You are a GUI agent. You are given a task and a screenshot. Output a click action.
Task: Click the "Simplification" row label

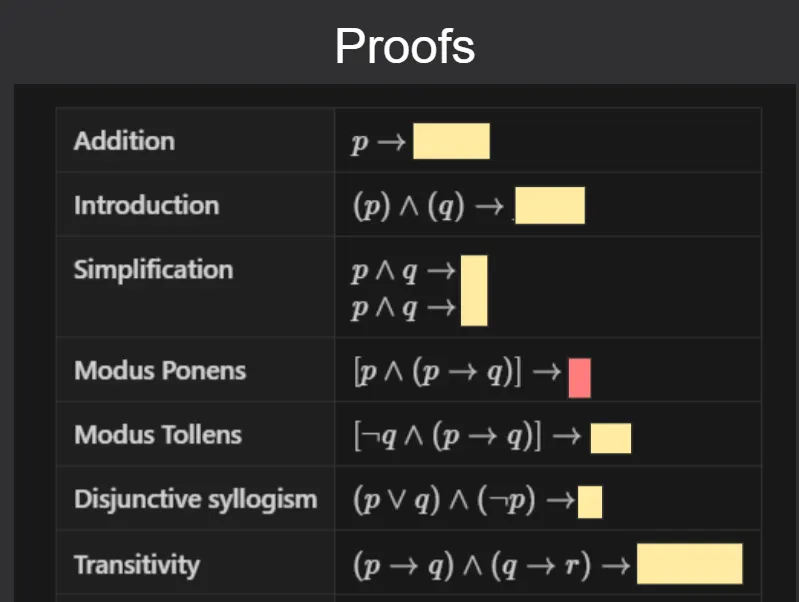tap(153, 270)
